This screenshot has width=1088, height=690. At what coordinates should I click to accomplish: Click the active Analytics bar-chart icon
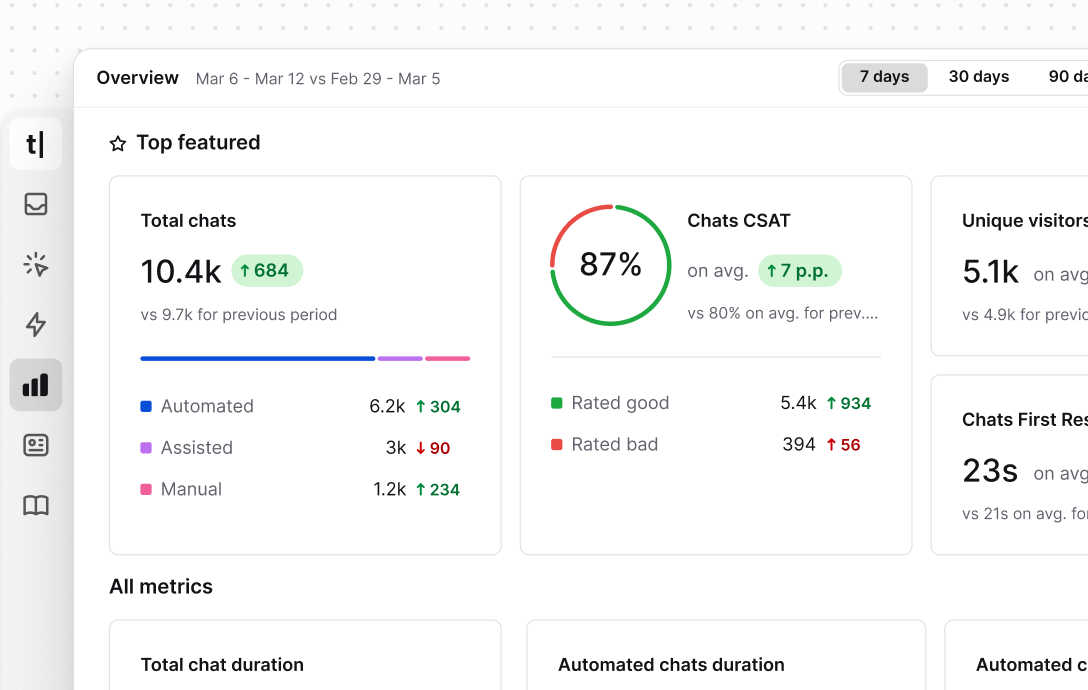tap(35, 384)
